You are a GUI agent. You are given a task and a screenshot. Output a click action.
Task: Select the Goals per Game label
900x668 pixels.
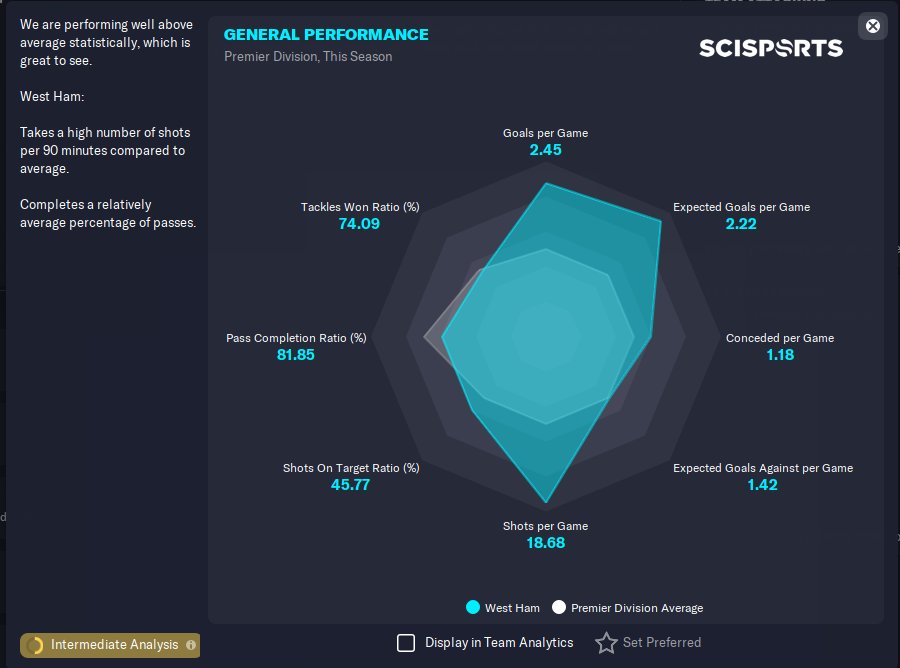[545, 133]
